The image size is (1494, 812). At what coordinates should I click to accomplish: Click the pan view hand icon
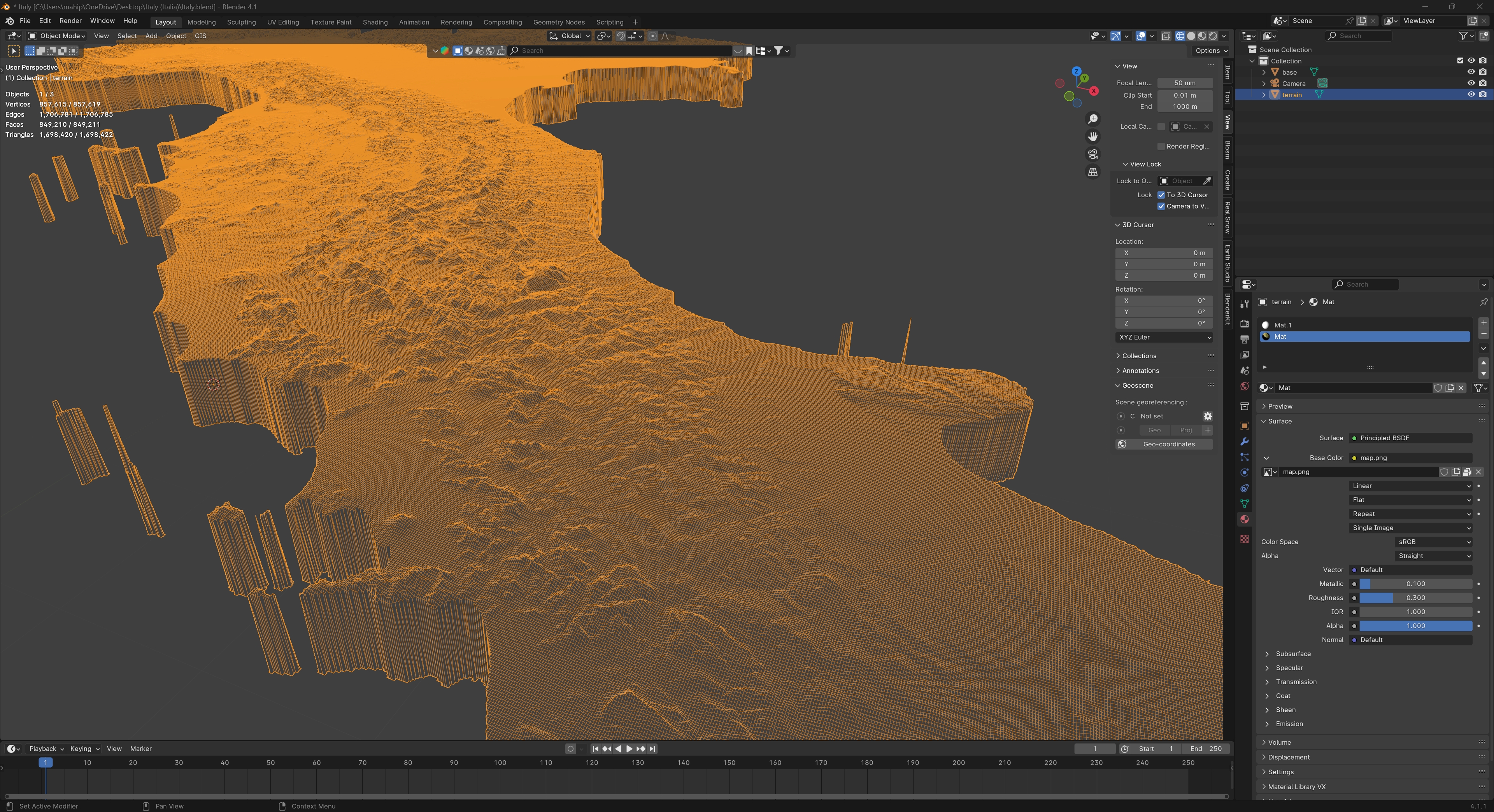(1092, 137)
